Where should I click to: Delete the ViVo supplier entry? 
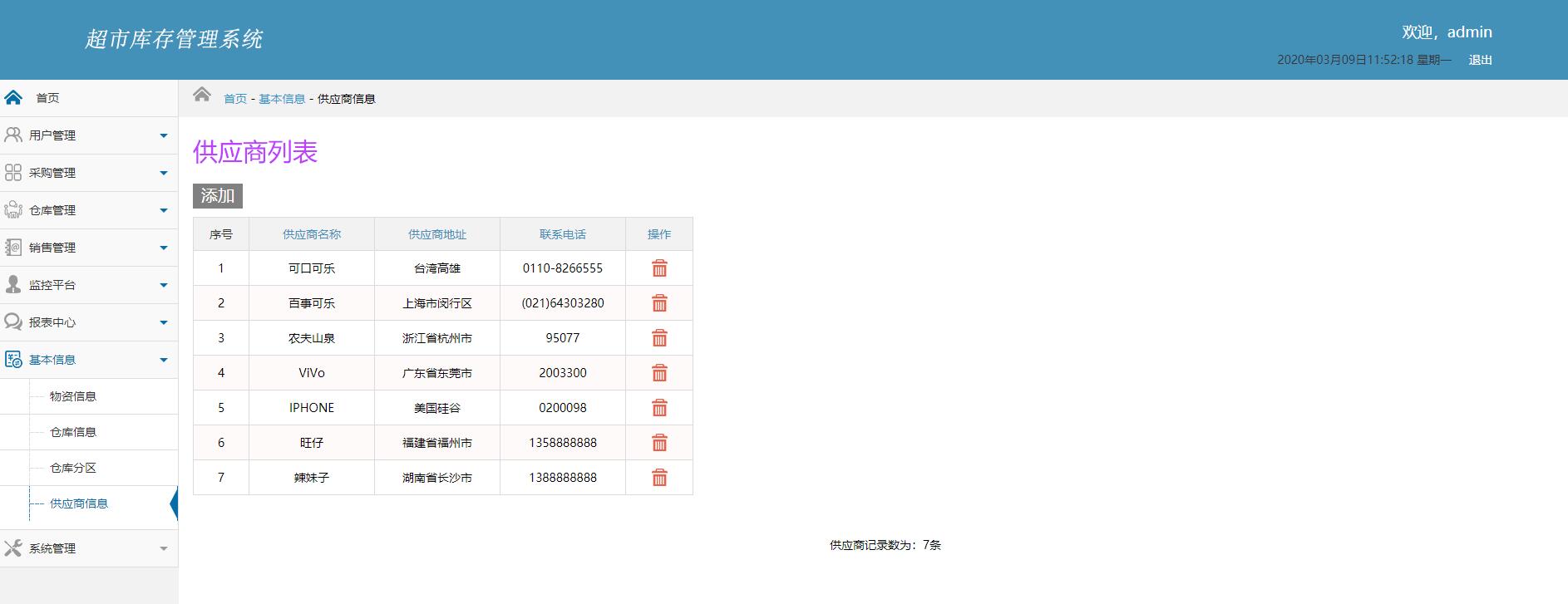tap(659, 373)
